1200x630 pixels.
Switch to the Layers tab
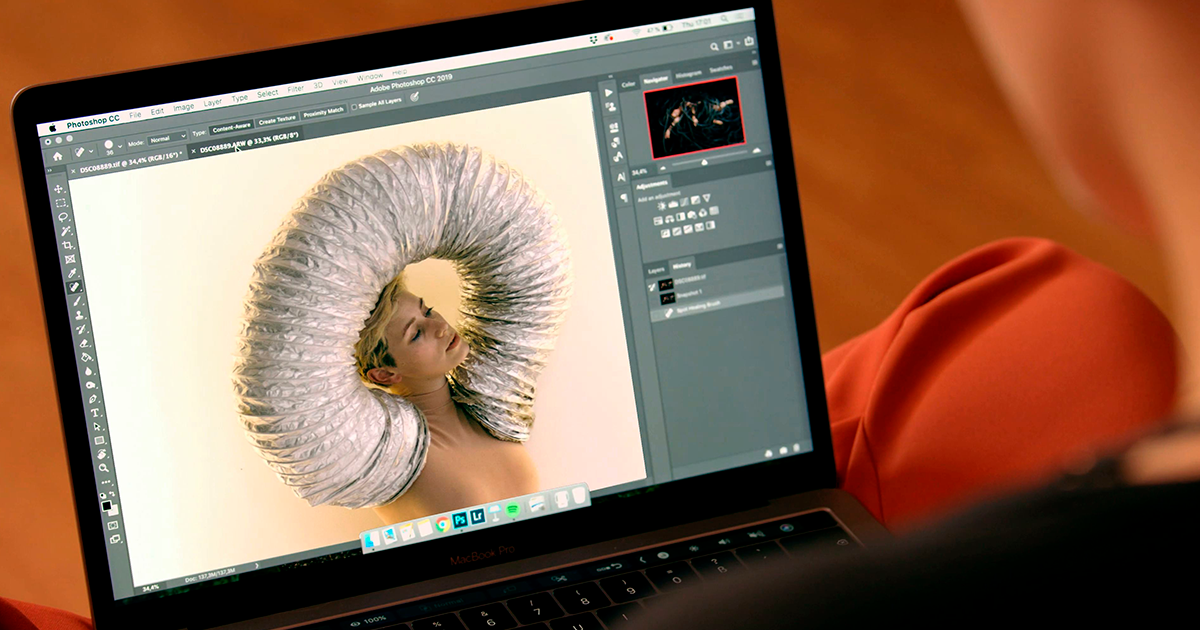(657, 270)
